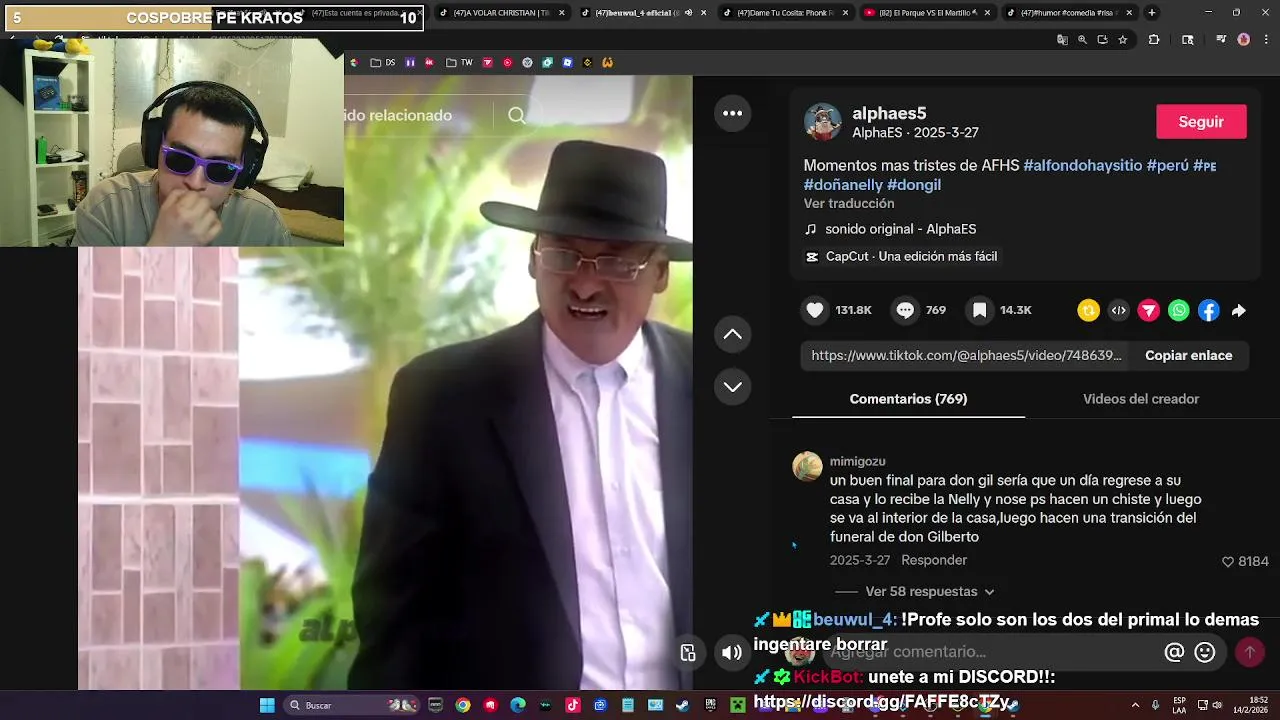Screen dimensions: 1280x720
Task: Bookmark this page with the star icon
Action: (x=1123, y=40)
